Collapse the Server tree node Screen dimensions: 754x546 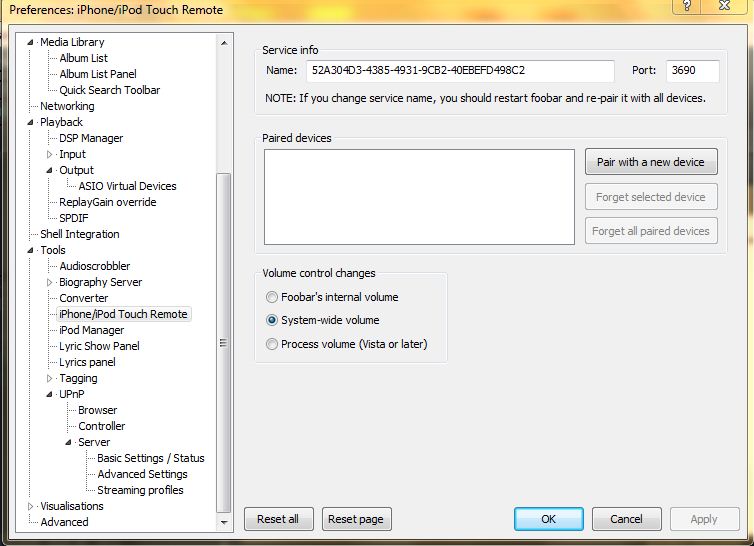tap(69, 443)
